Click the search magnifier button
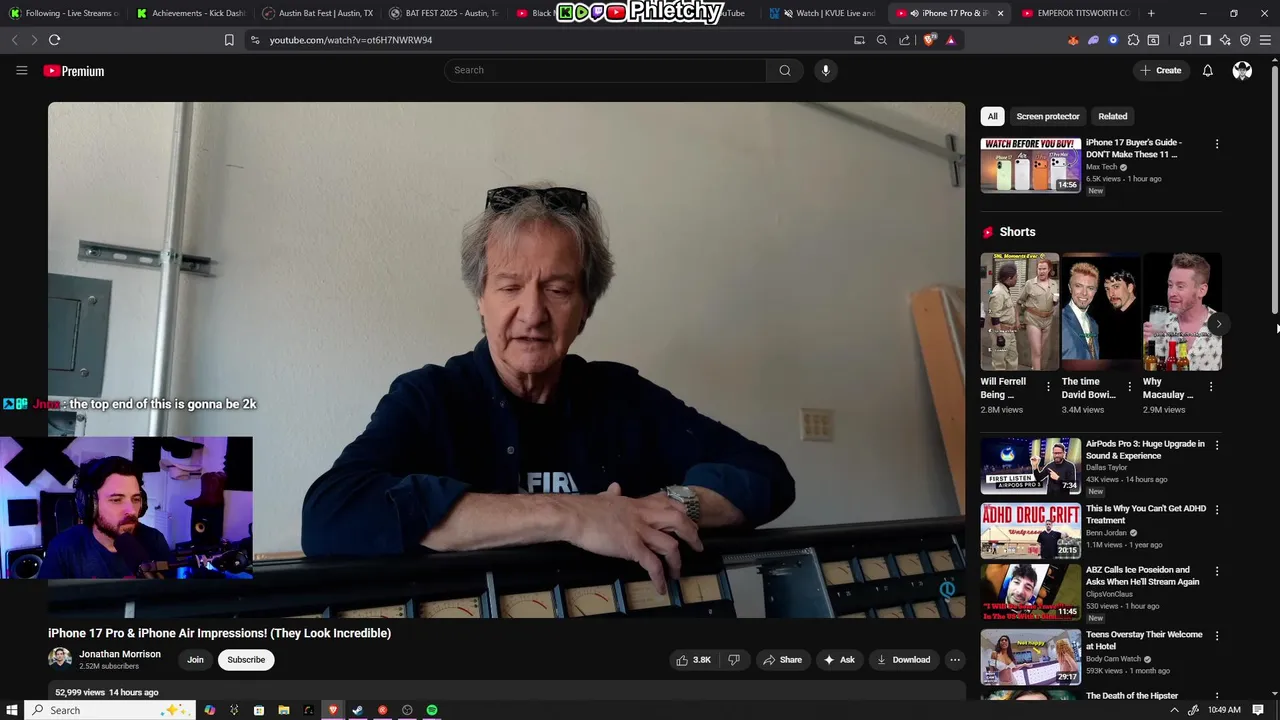The width and height of the screenshot is (1280, 720). [785, 70]
